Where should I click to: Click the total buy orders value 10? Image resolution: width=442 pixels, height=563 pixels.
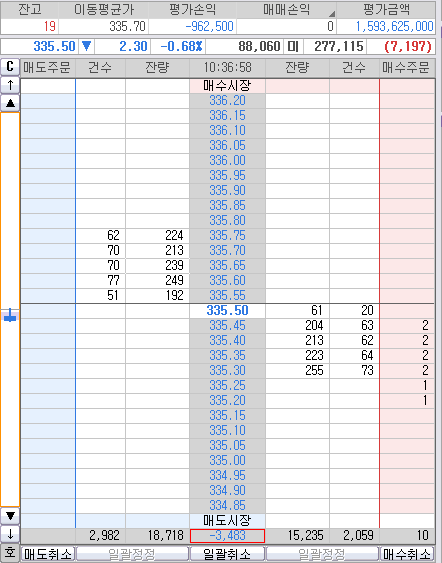tap(423, 536)
